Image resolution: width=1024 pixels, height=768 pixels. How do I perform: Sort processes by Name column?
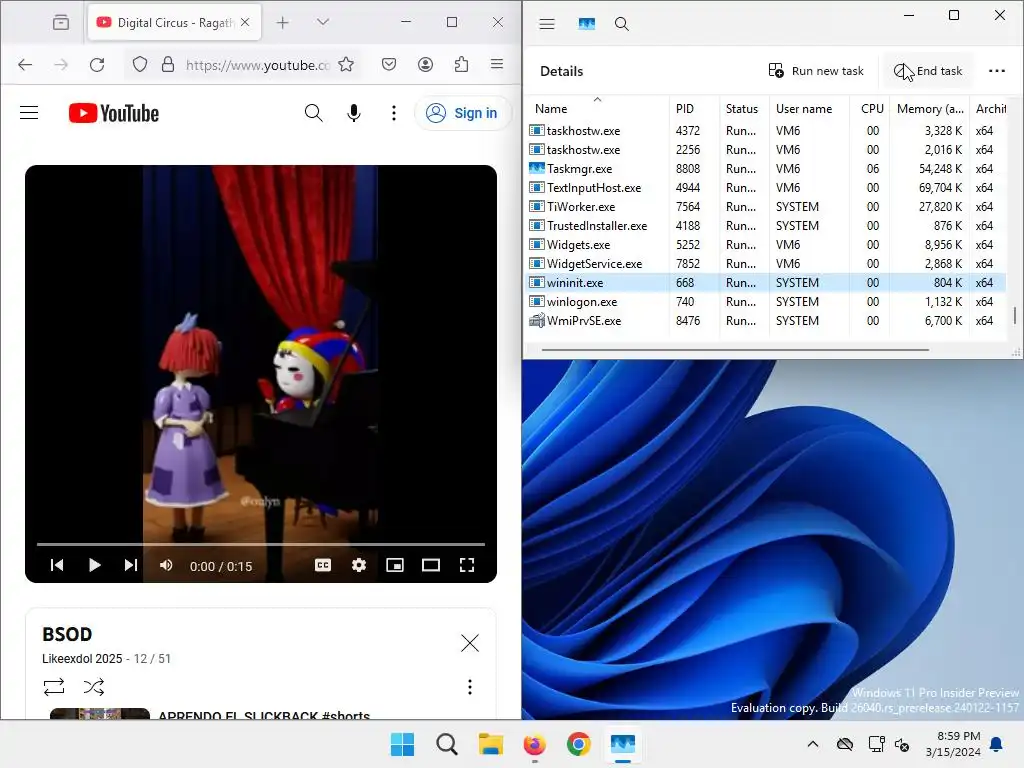pyautogui.click(x=597, y=108)
